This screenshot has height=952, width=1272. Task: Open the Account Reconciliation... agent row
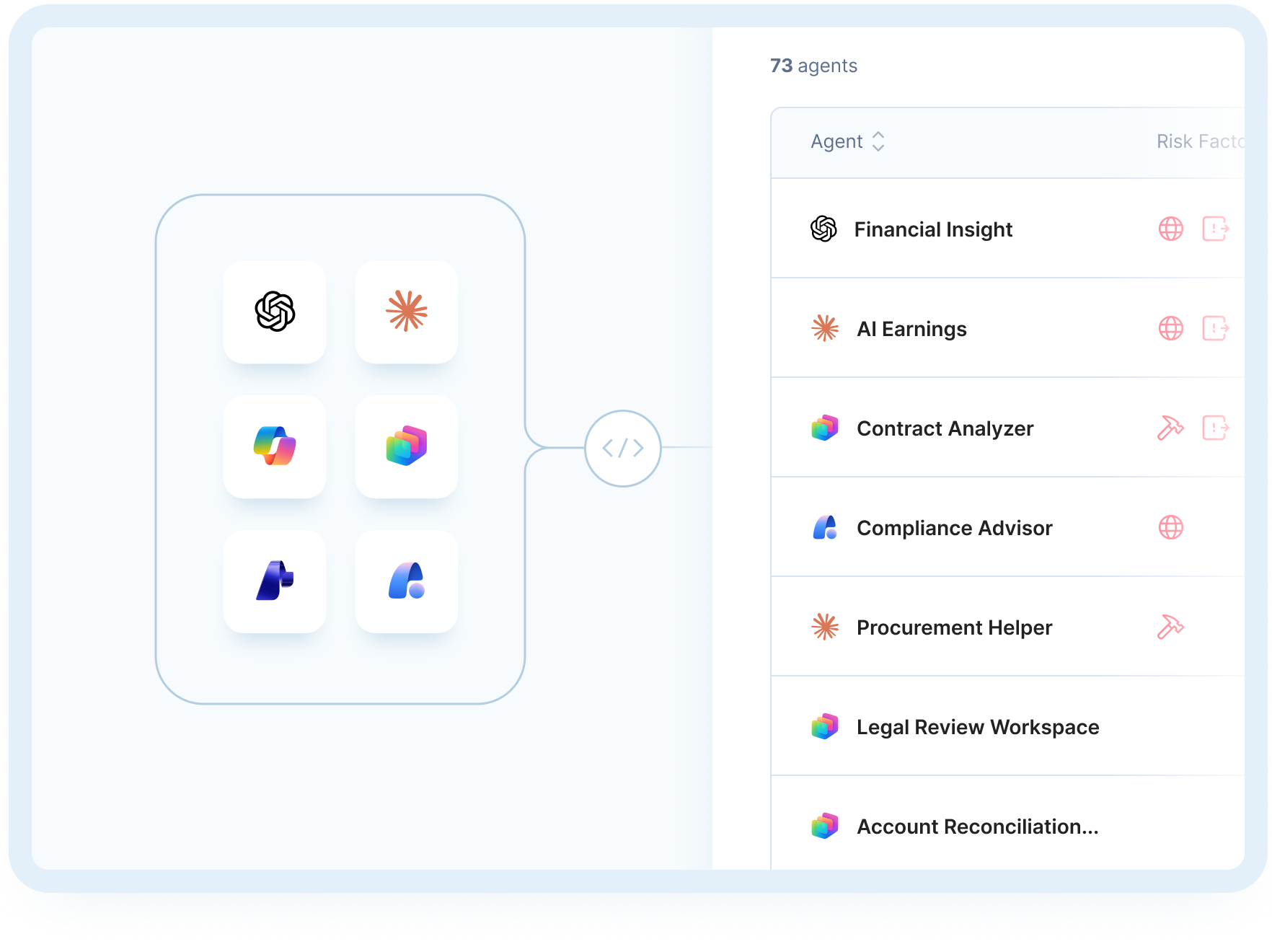(1008, 824)
